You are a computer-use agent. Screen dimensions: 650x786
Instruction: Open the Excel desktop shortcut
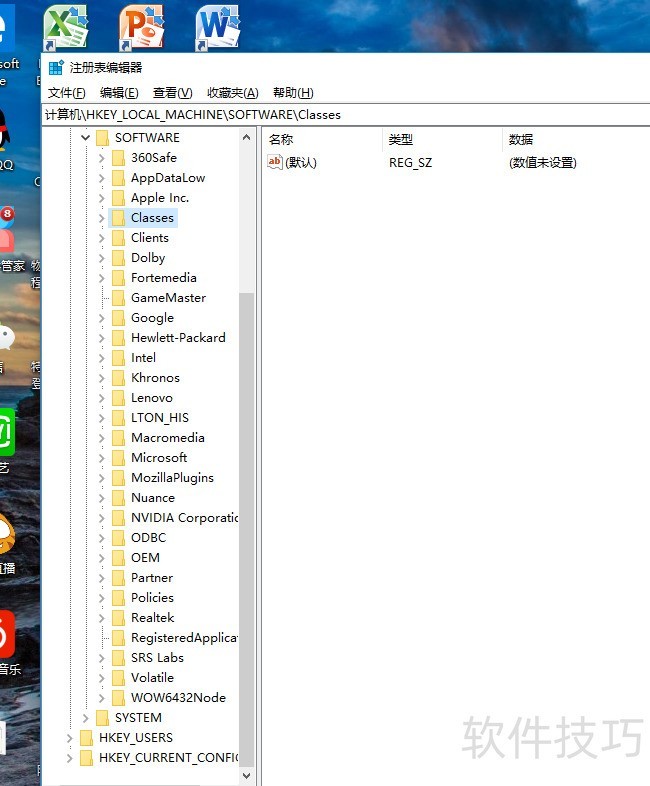66,28
